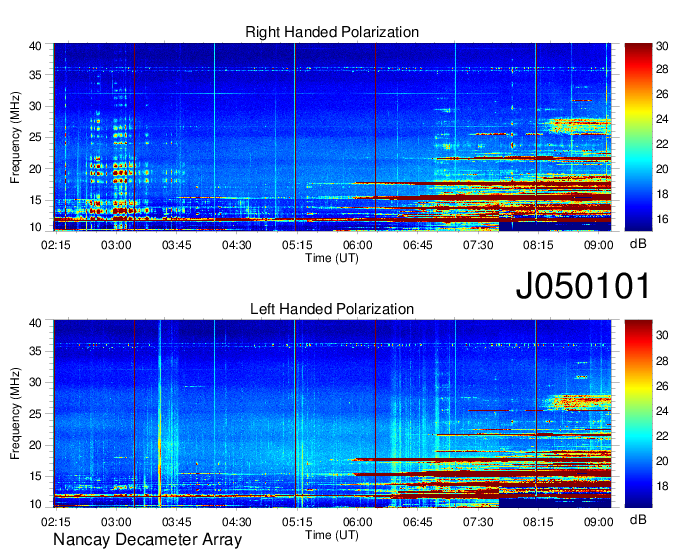Click the "03:45" time tick in upper plot
The width and height of the screenshot is (680, 552).
(x=177, y=245)
